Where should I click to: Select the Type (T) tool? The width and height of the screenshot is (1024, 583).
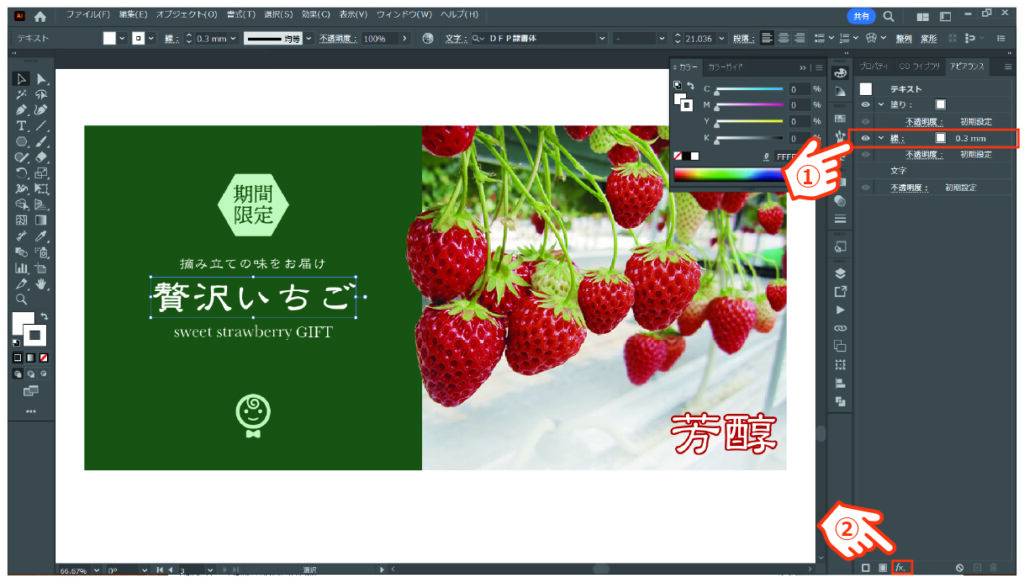21,126
